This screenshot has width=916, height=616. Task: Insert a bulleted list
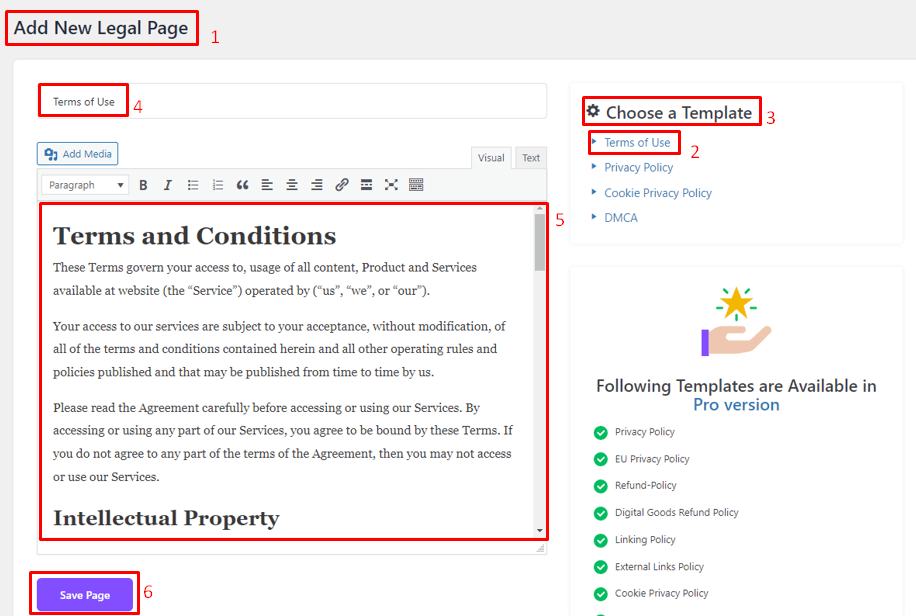click(193, 185)
